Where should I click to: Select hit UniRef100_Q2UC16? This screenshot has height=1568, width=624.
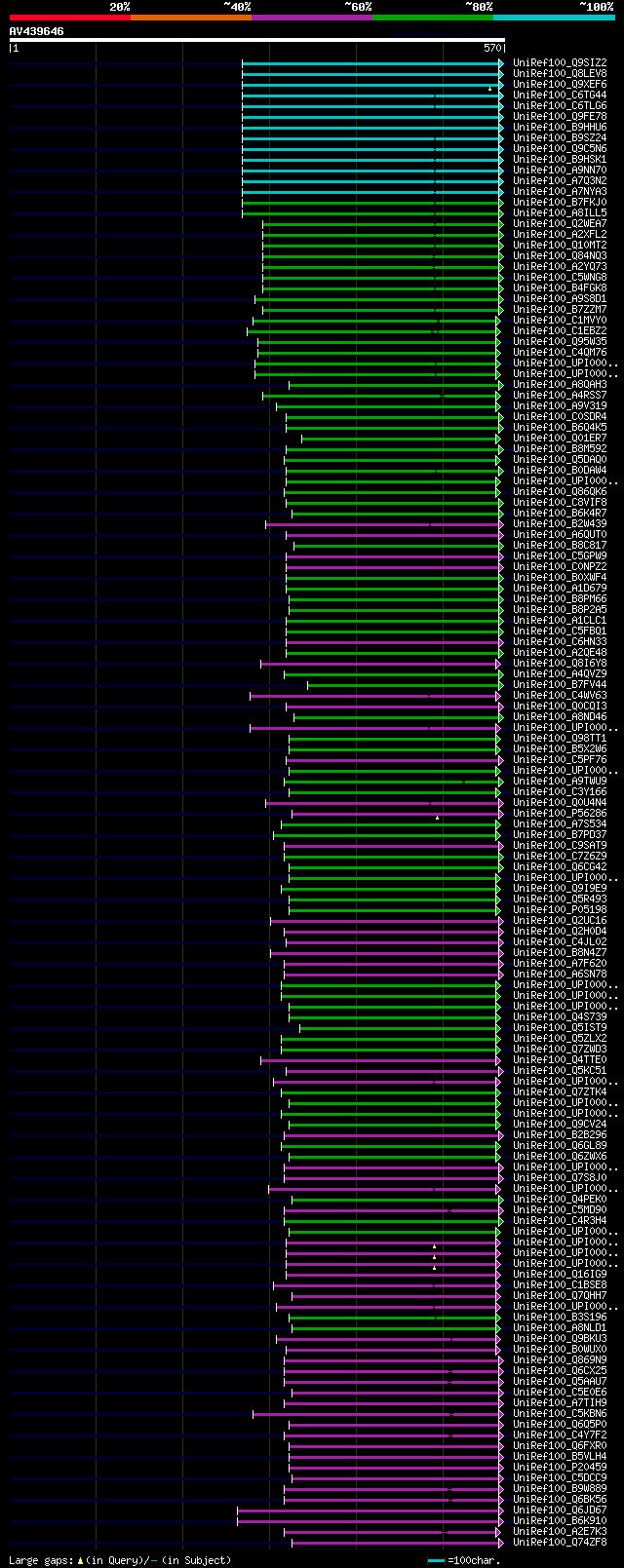coord(560,921)
